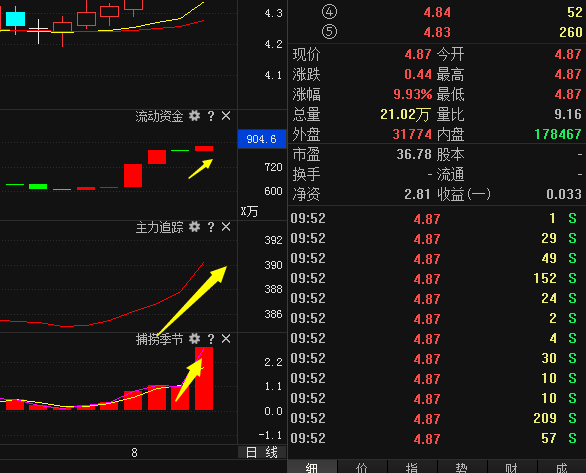Show help for 主力追踪 indicator
Image resolution: width=586 pixels, height=473 pixels.
[211, 227]
